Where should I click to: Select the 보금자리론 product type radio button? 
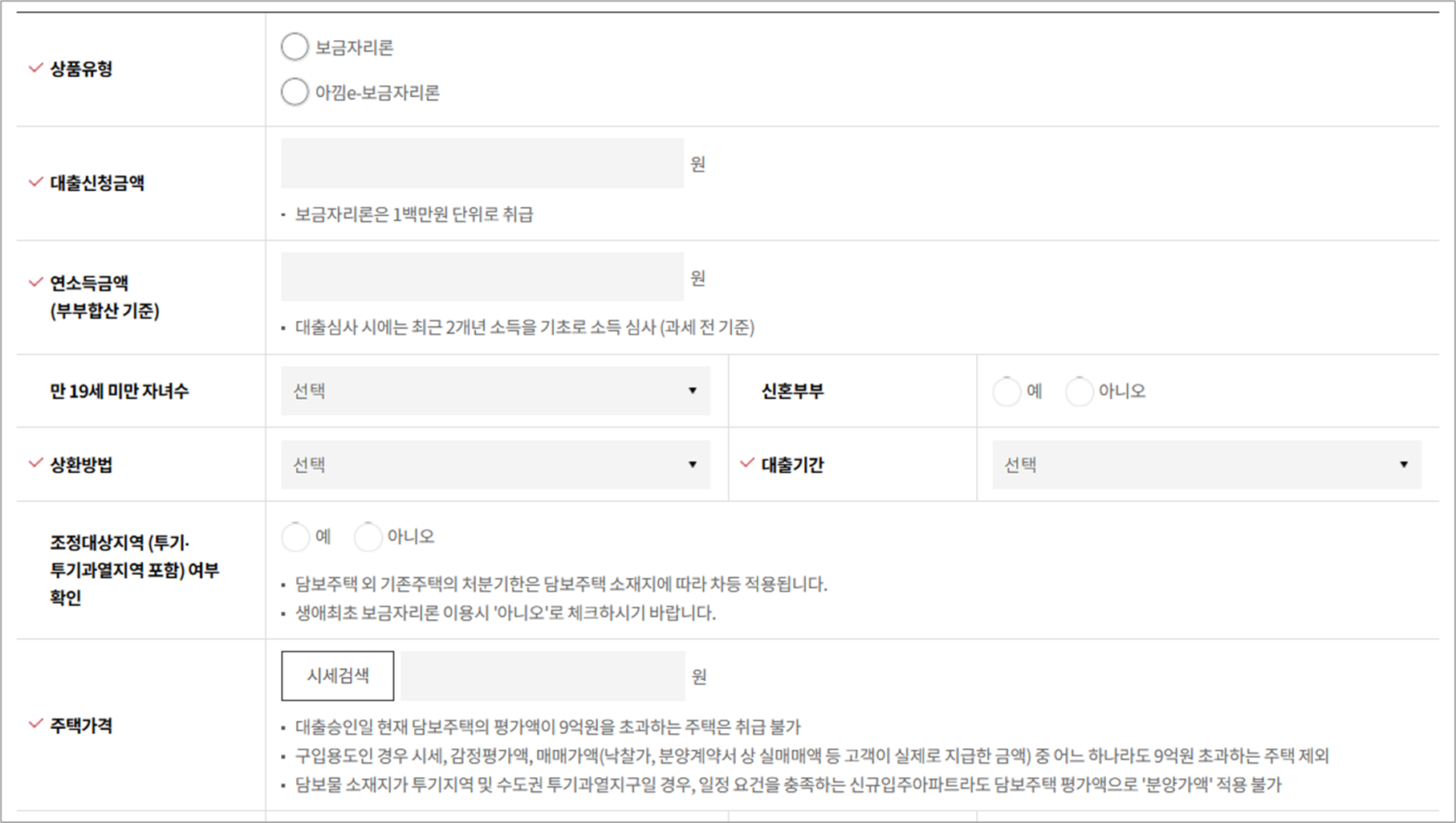pos(294,47)
